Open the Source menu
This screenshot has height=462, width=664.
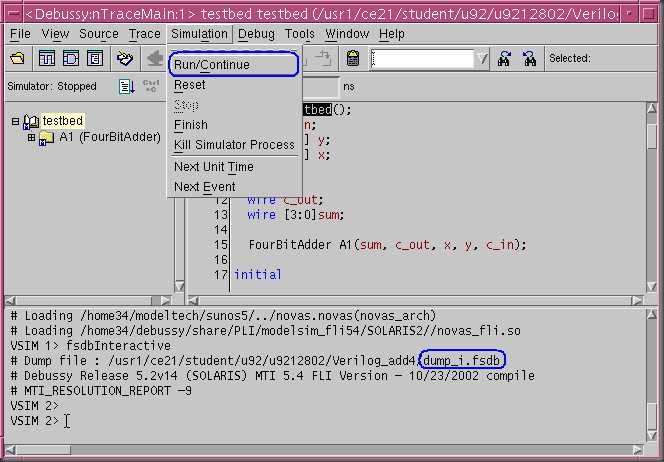[99, 33]
